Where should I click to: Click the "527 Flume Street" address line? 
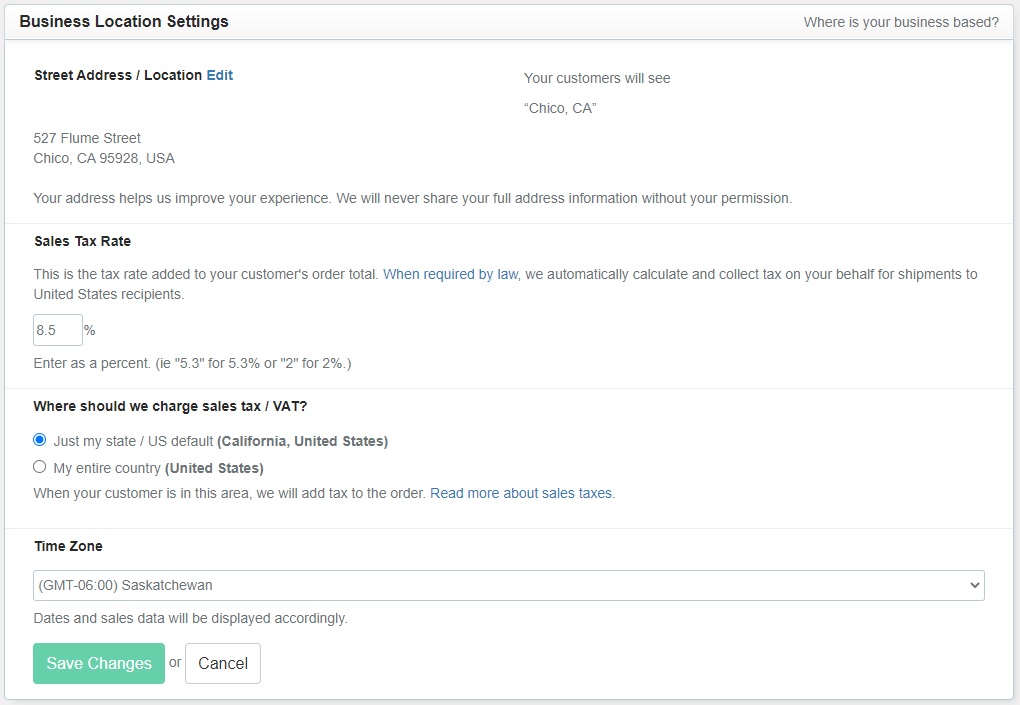(87, 138)
